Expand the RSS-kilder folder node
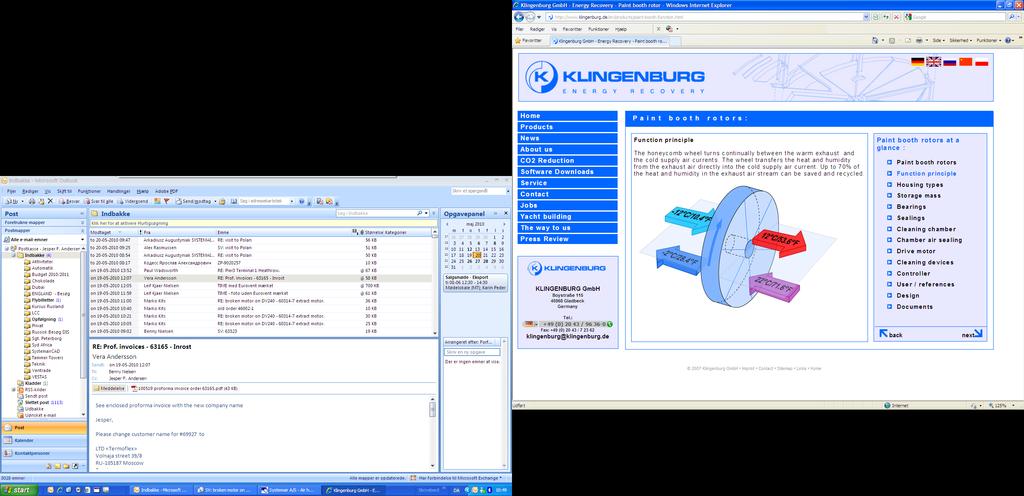The image size is (1024, 496). point(14,390)
